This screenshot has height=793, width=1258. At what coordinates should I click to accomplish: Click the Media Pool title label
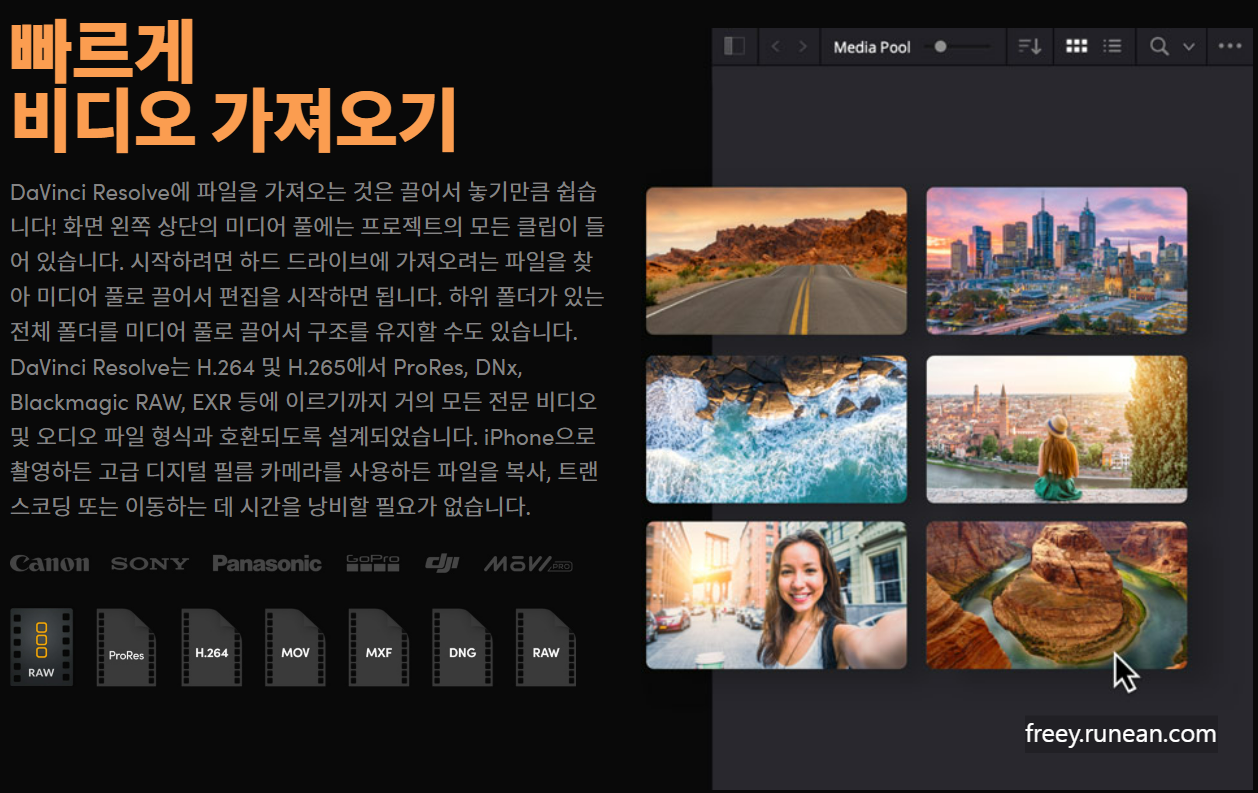tap(871, 46)
